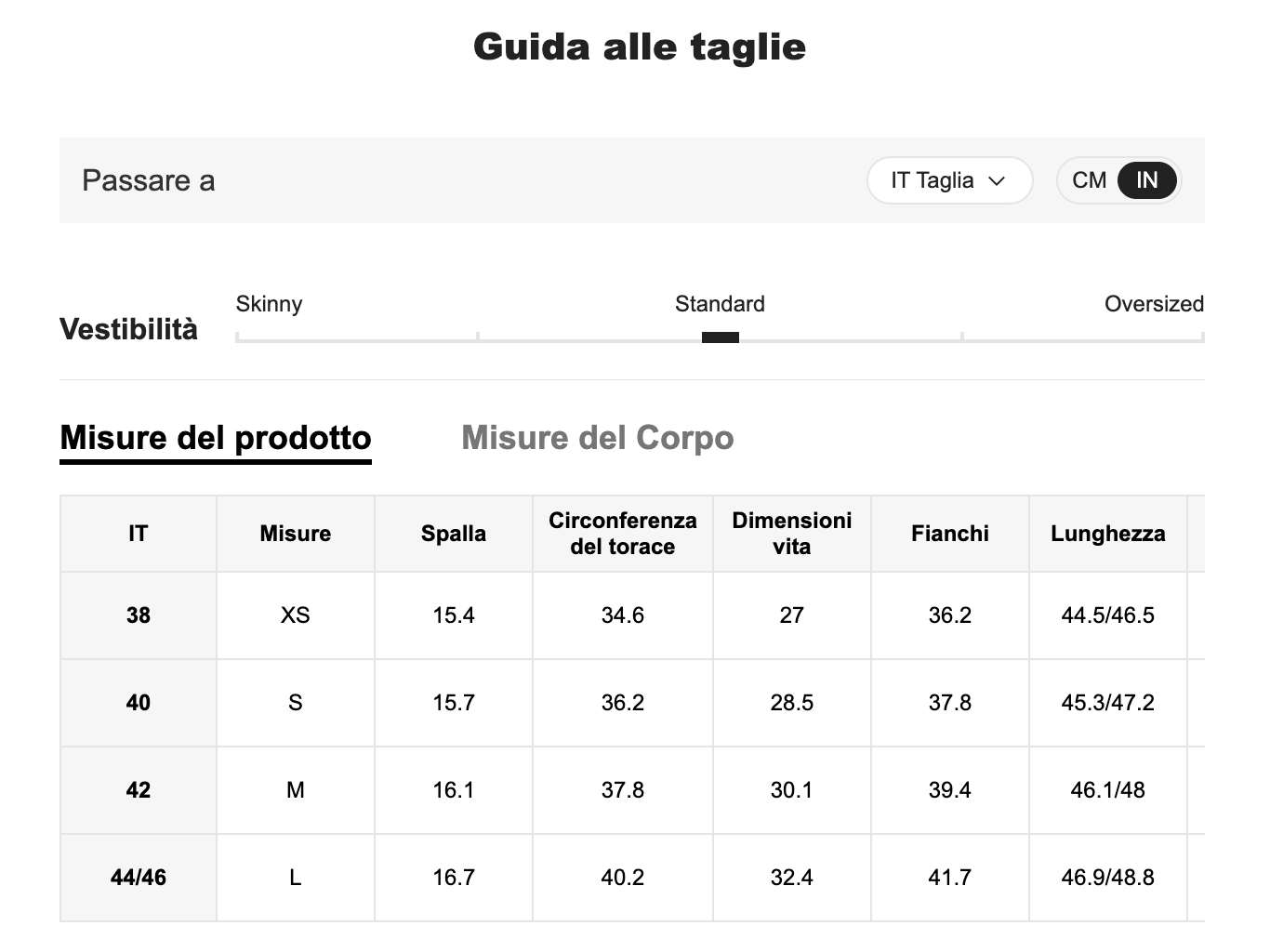The height and width of the screenshot is (952, 1270).
Task: Select the size 40 row header
Action: (x=139, y=703)
